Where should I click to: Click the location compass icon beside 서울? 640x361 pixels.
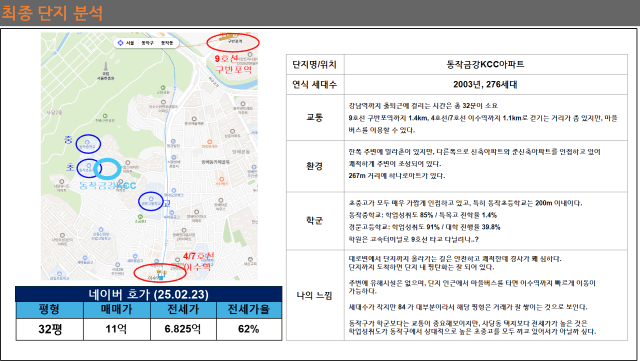[120, 42]
